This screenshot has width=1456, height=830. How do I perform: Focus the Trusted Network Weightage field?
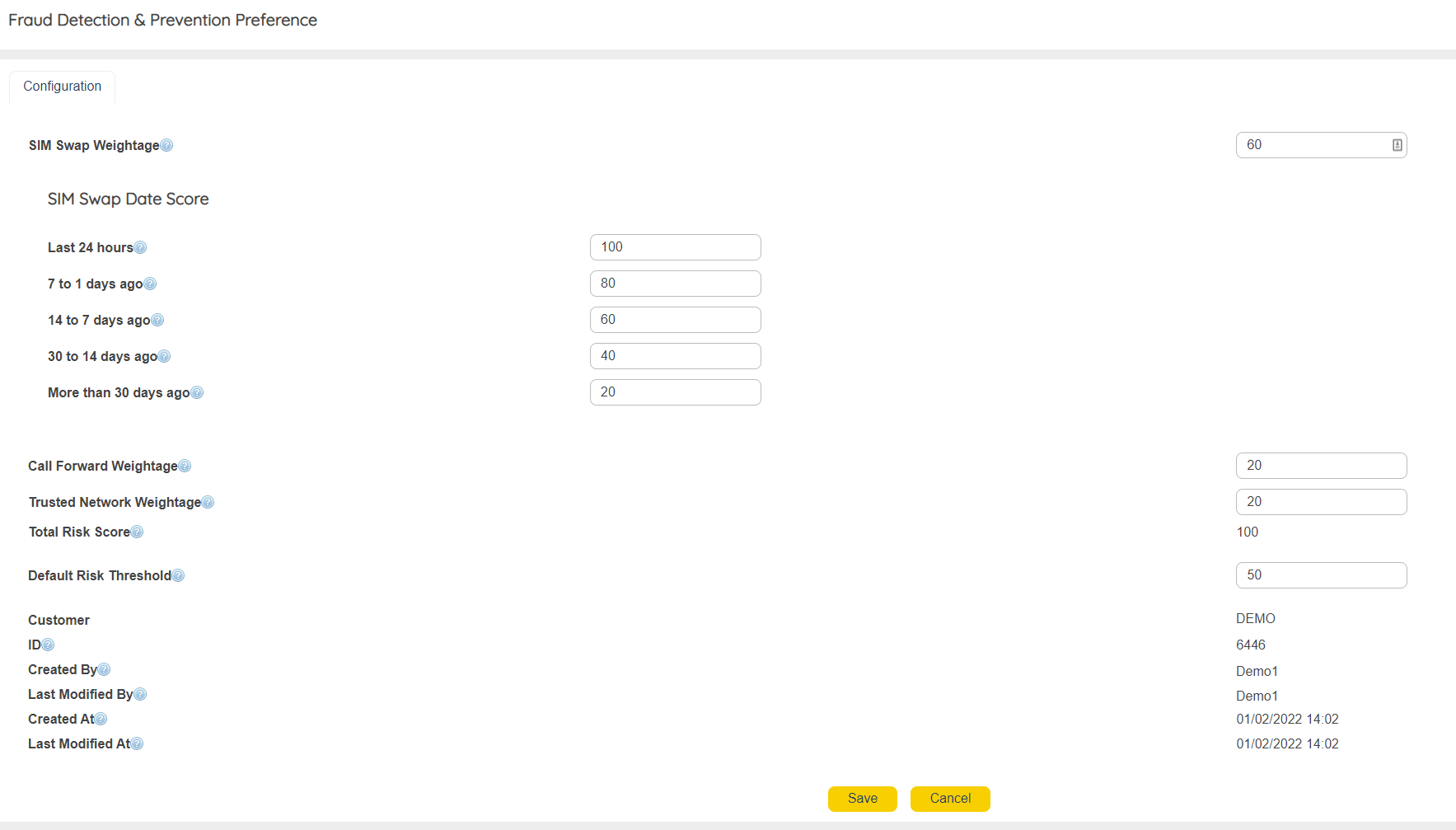pos(1321,502)
